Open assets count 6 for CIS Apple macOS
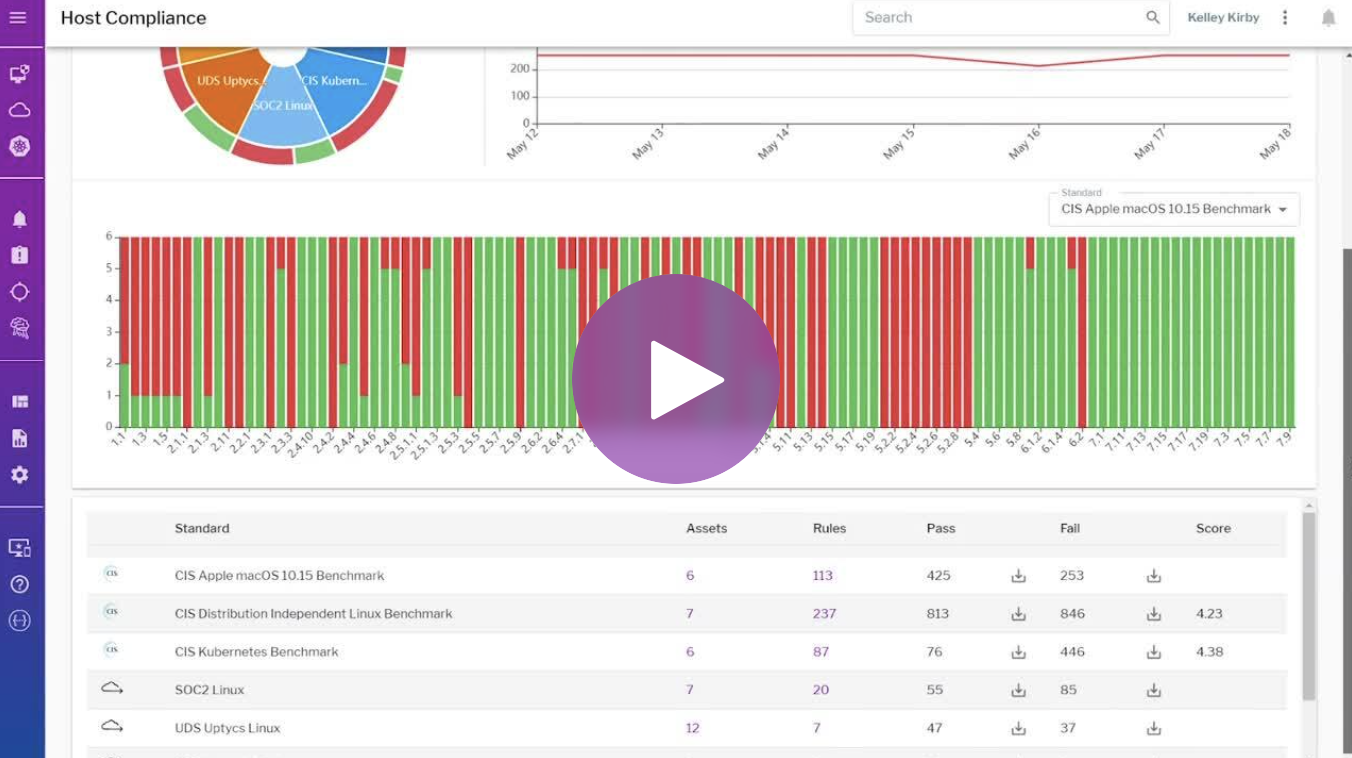Screen dimensions: 1352x758 tap(690, 576)
